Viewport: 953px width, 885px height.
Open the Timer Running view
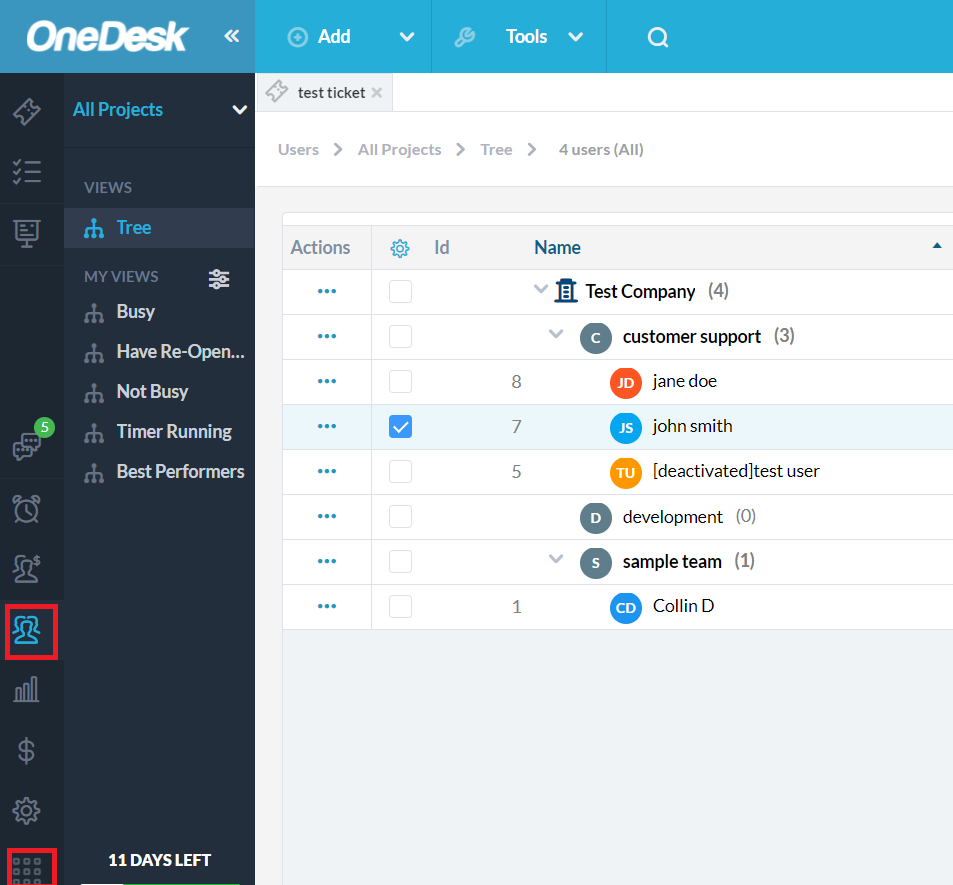click(159, 432)
